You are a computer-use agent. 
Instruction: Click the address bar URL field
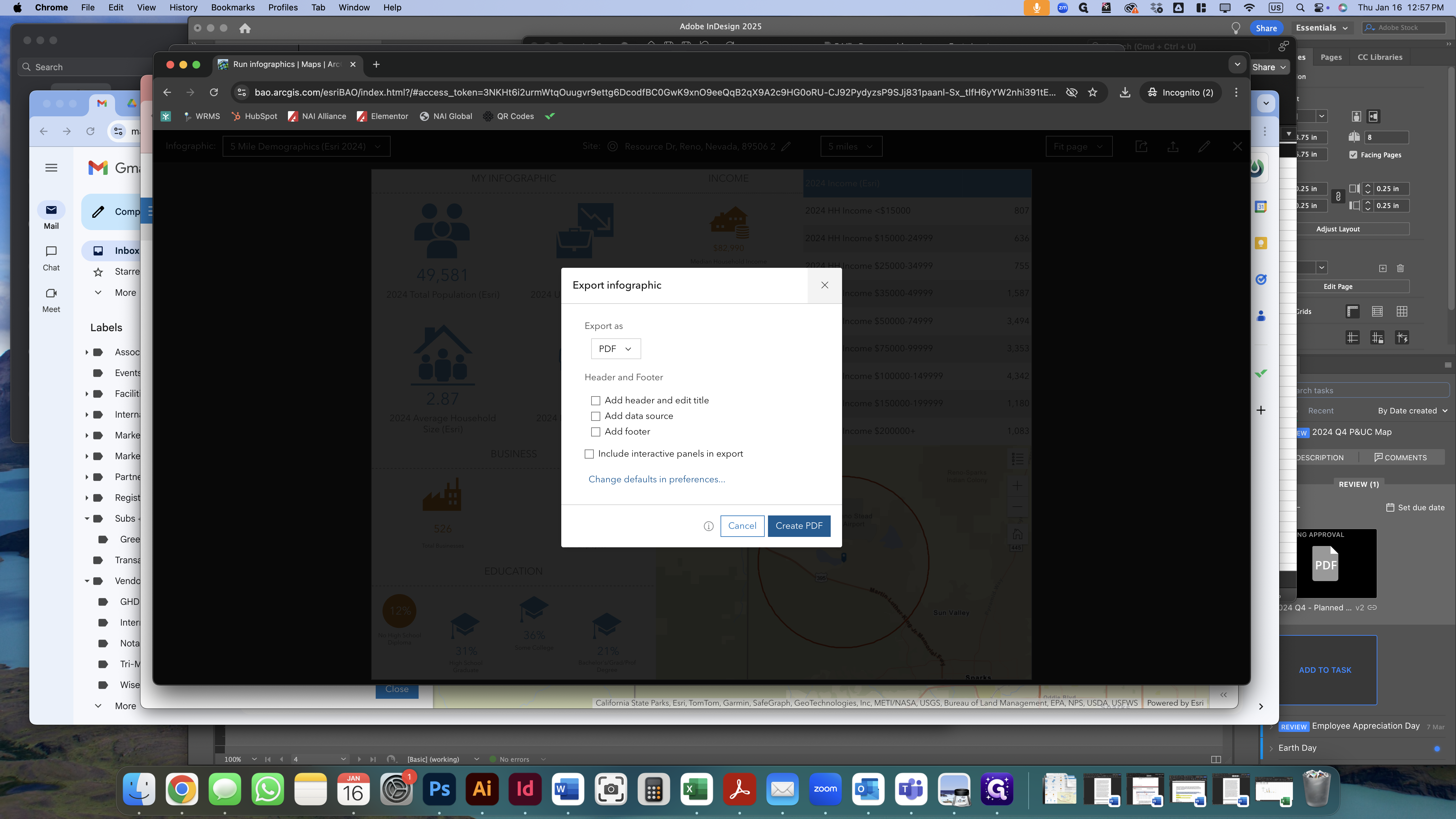click(655, 93)
